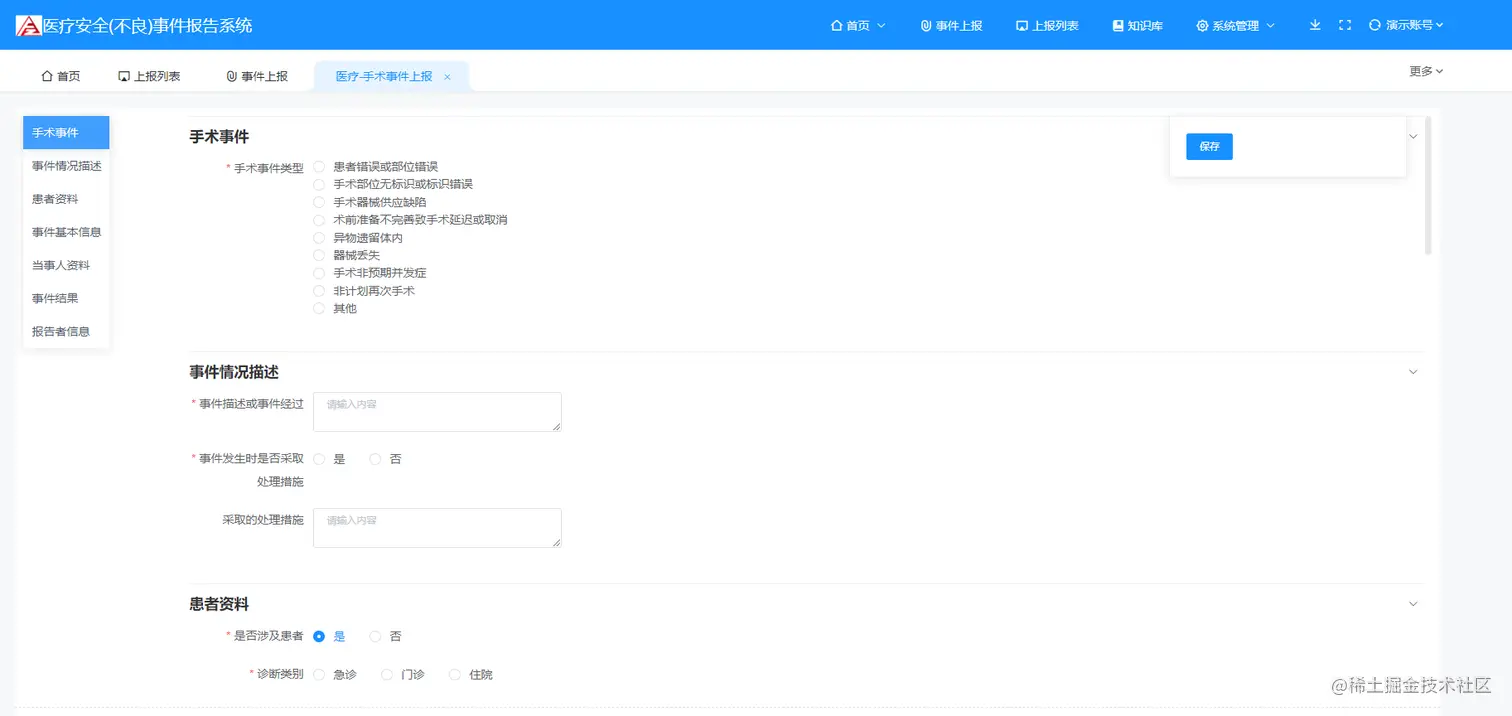Open 知识库 in top navigation

tap(1137, 26)
